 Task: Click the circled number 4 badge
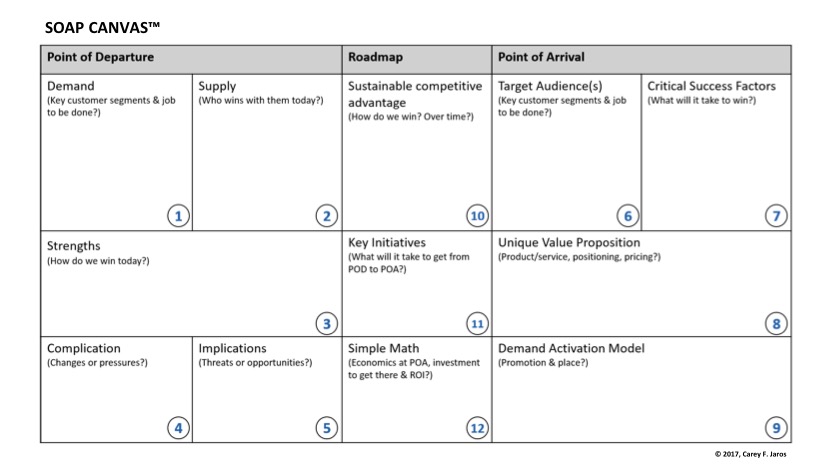178,428
